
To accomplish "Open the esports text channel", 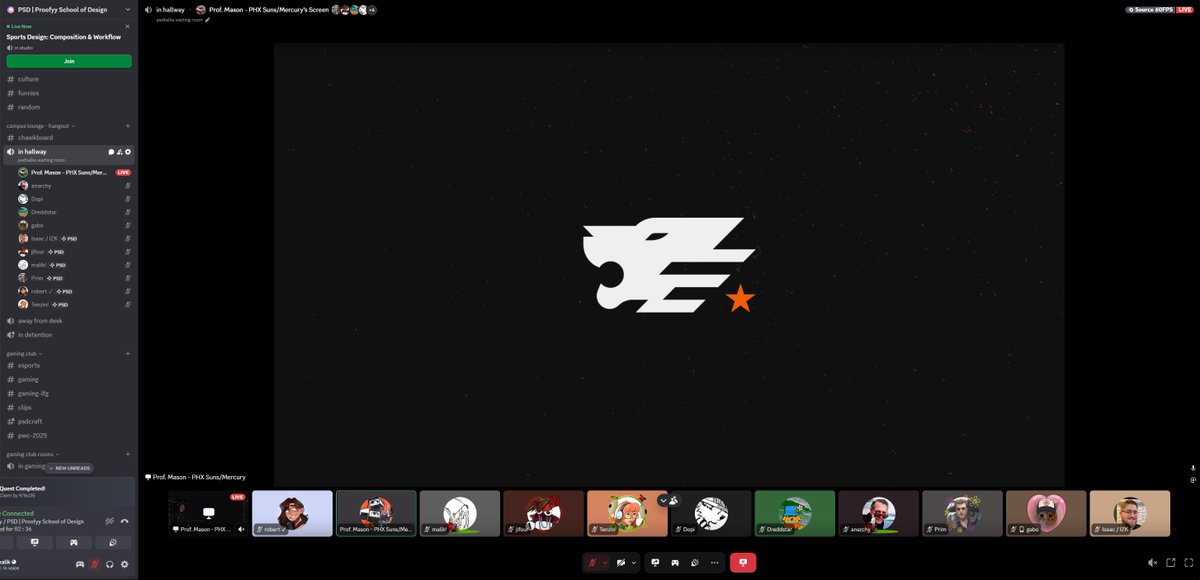I will (69, 365).
